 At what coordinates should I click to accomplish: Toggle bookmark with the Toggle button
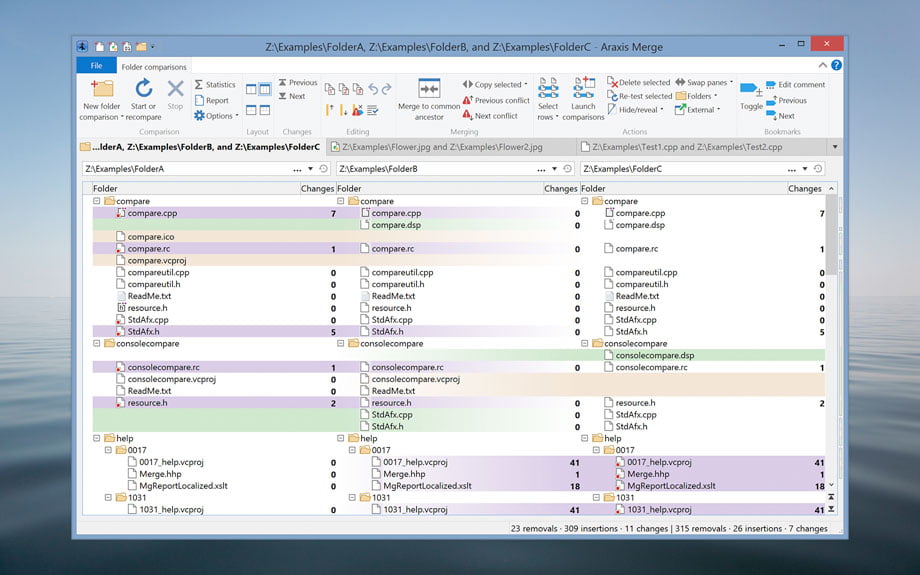coord(751,92)
